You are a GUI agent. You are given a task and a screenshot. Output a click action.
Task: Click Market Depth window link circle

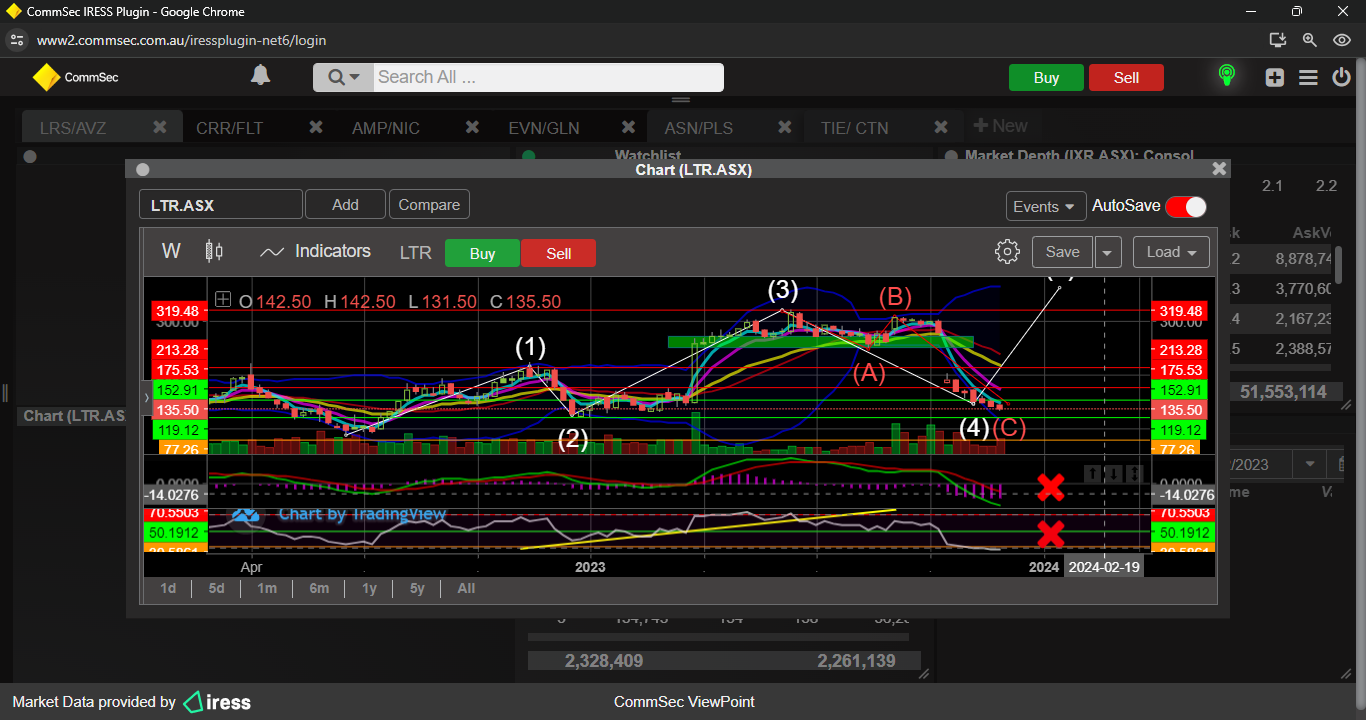point(951,156)
